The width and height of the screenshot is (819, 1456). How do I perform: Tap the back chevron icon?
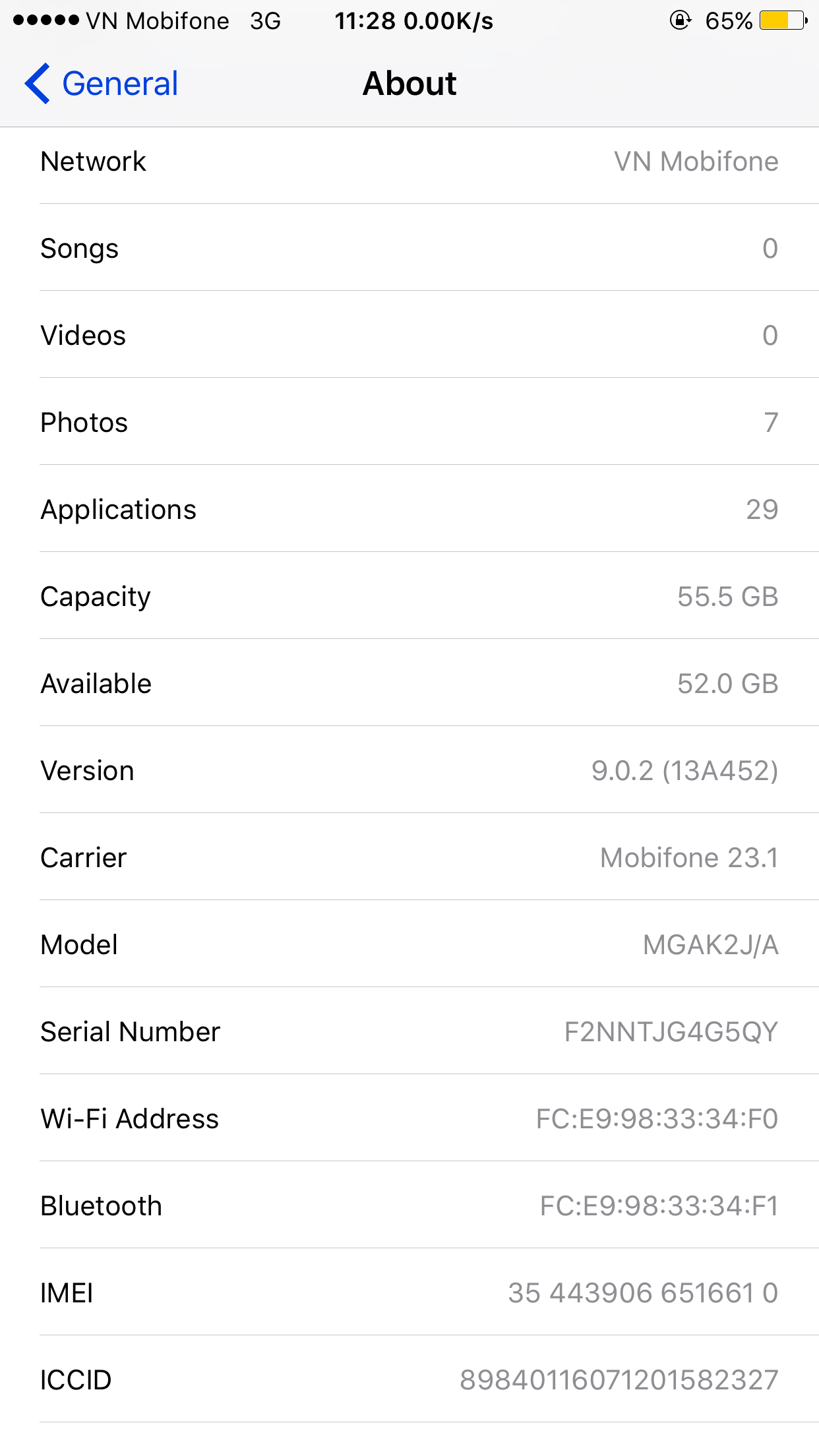[37, 84]
